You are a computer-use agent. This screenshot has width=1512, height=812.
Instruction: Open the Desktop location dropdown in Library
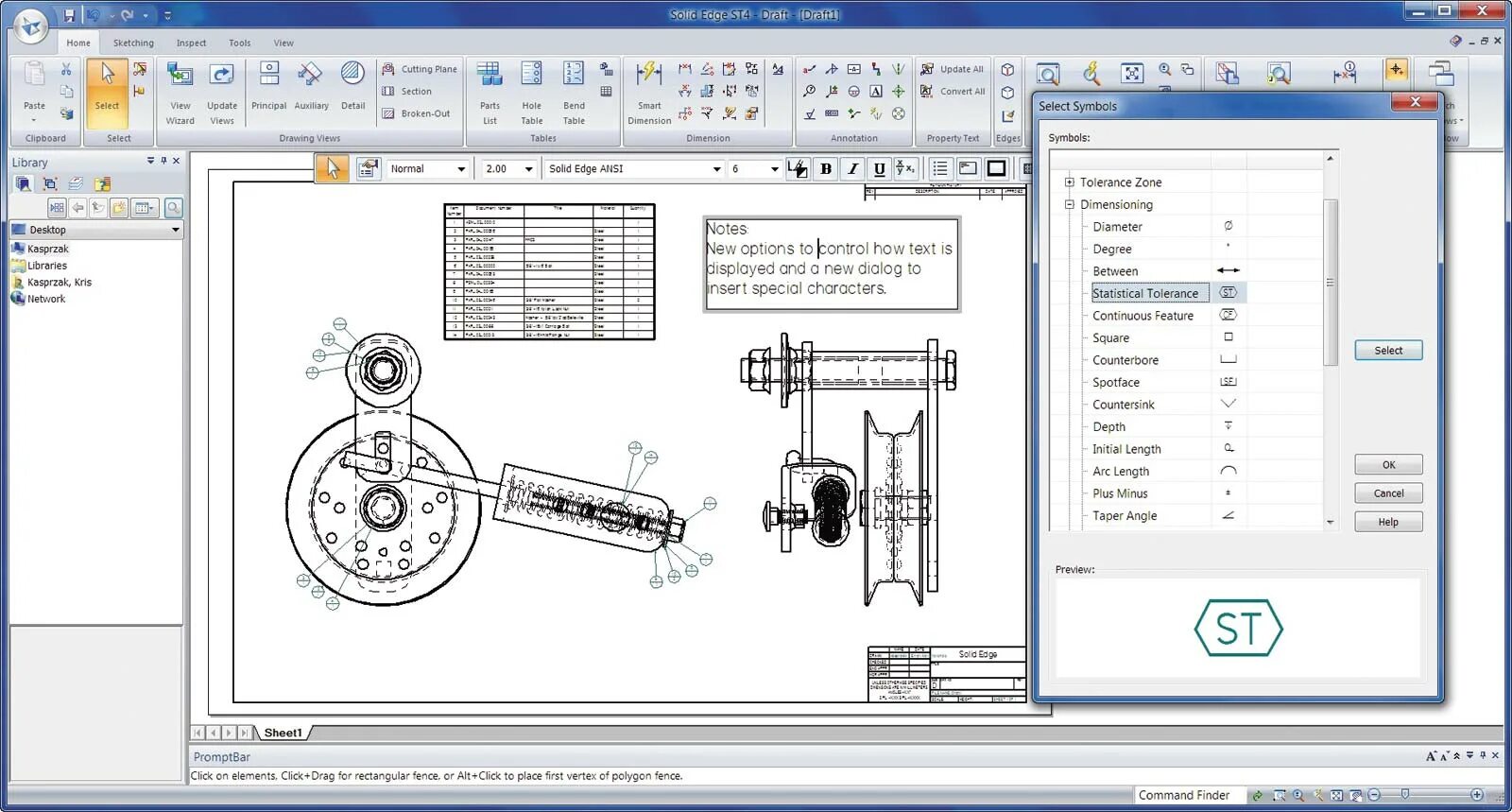point(175,230)
